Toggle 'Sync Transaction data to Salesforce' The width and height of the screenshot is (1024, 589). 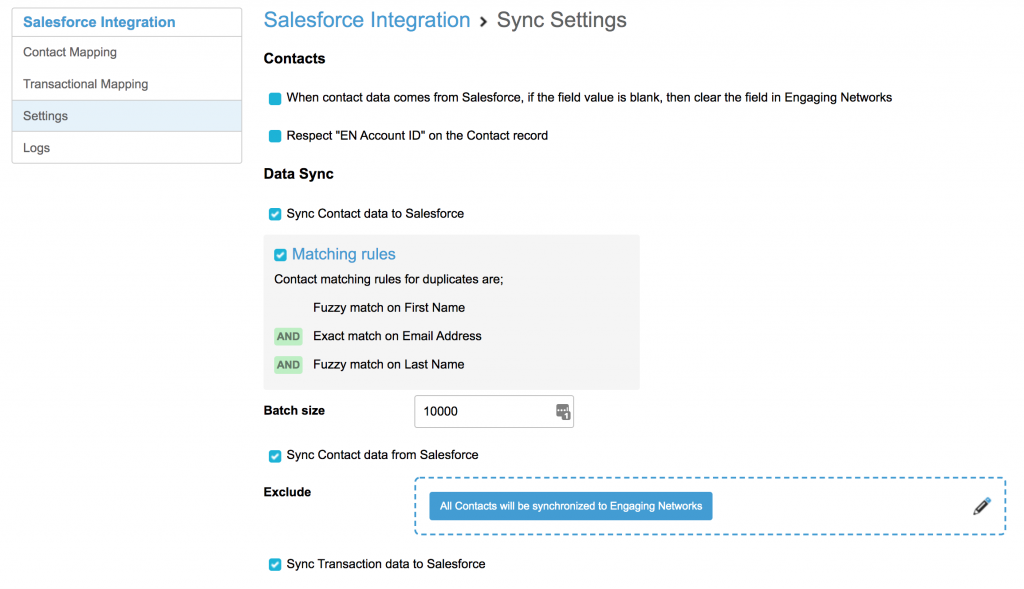point(274,564)
